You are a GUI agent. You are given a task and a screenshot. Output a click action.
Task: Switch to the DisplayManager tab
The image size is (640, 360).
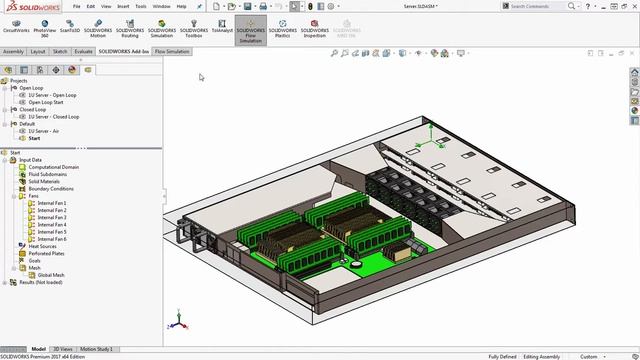[72, 70]
